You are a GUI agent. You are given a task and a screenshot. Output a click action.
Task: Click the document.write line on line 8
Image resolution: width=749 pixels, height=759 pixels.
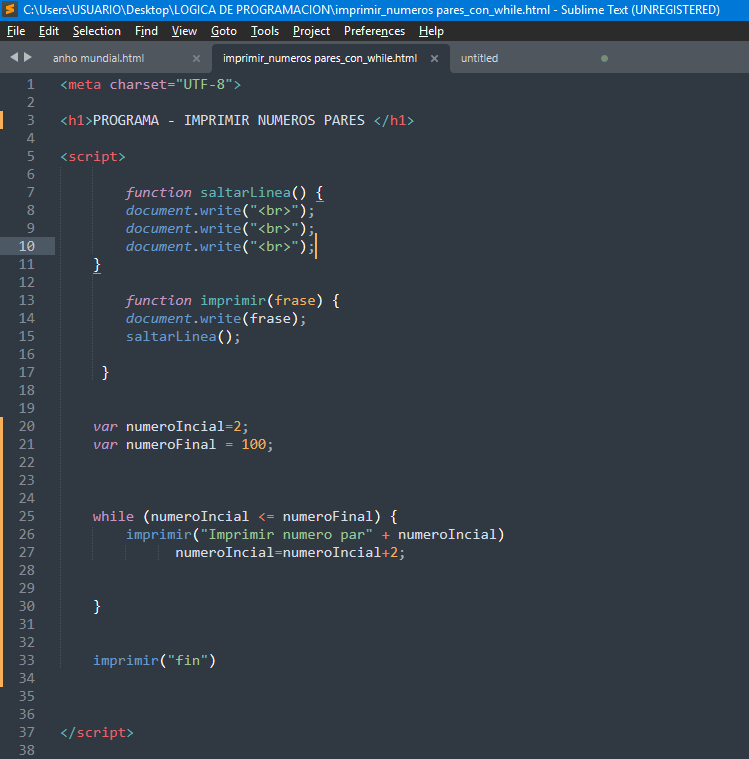pos(220,210)
